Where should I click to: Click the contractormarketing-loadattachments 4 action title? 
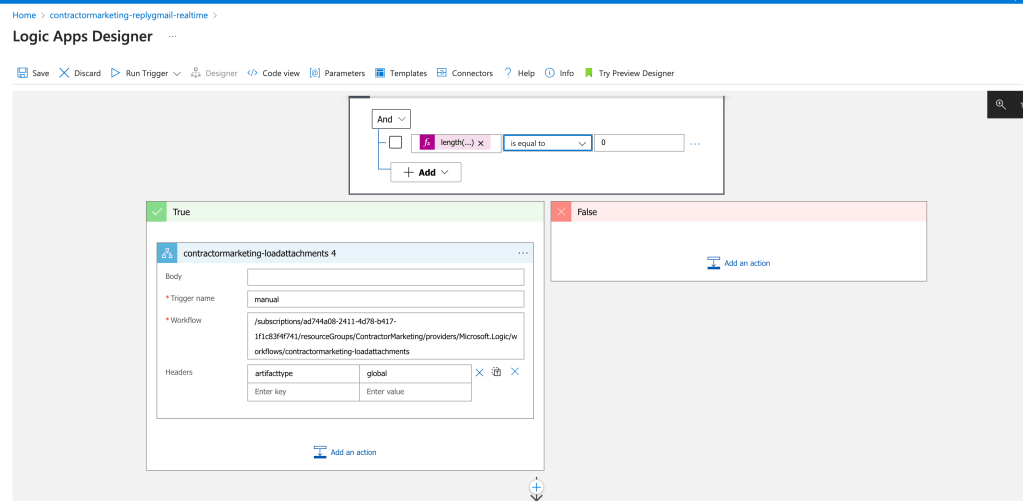pos(260,252)
